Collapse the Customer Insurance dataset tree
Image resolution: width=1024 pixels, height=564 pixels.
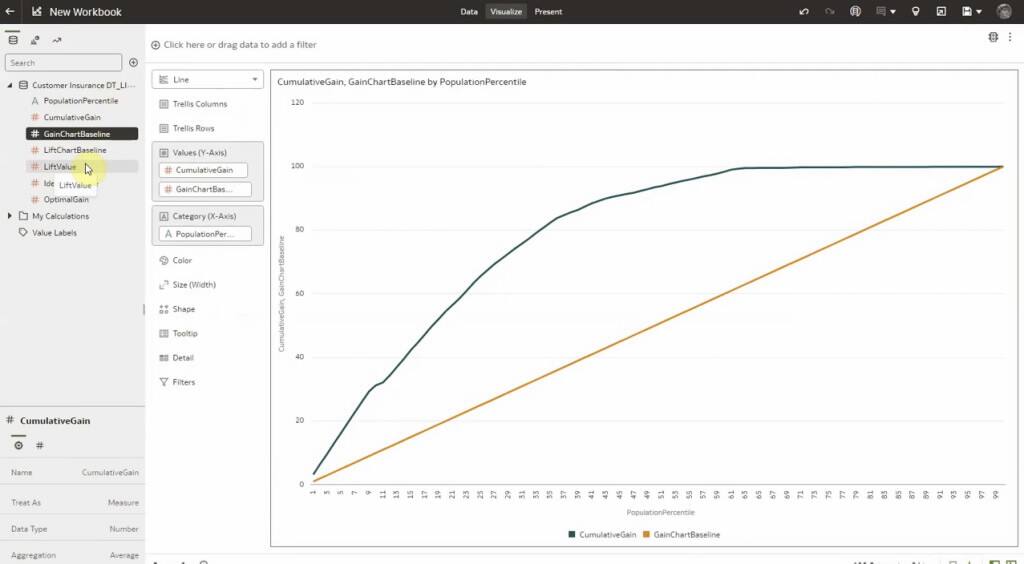pyautogui.click(x=10, y=85)
